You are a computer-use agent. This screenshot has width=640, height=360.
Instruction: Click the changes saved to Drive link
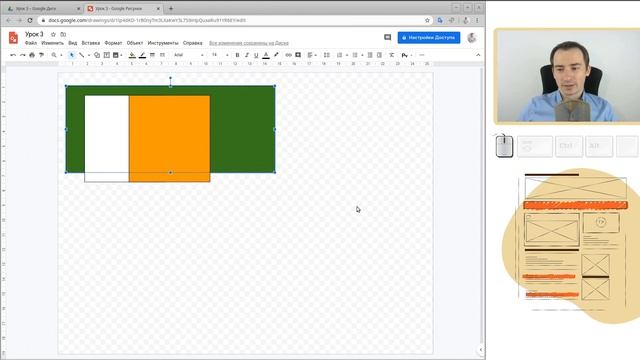tap(249, 43)
